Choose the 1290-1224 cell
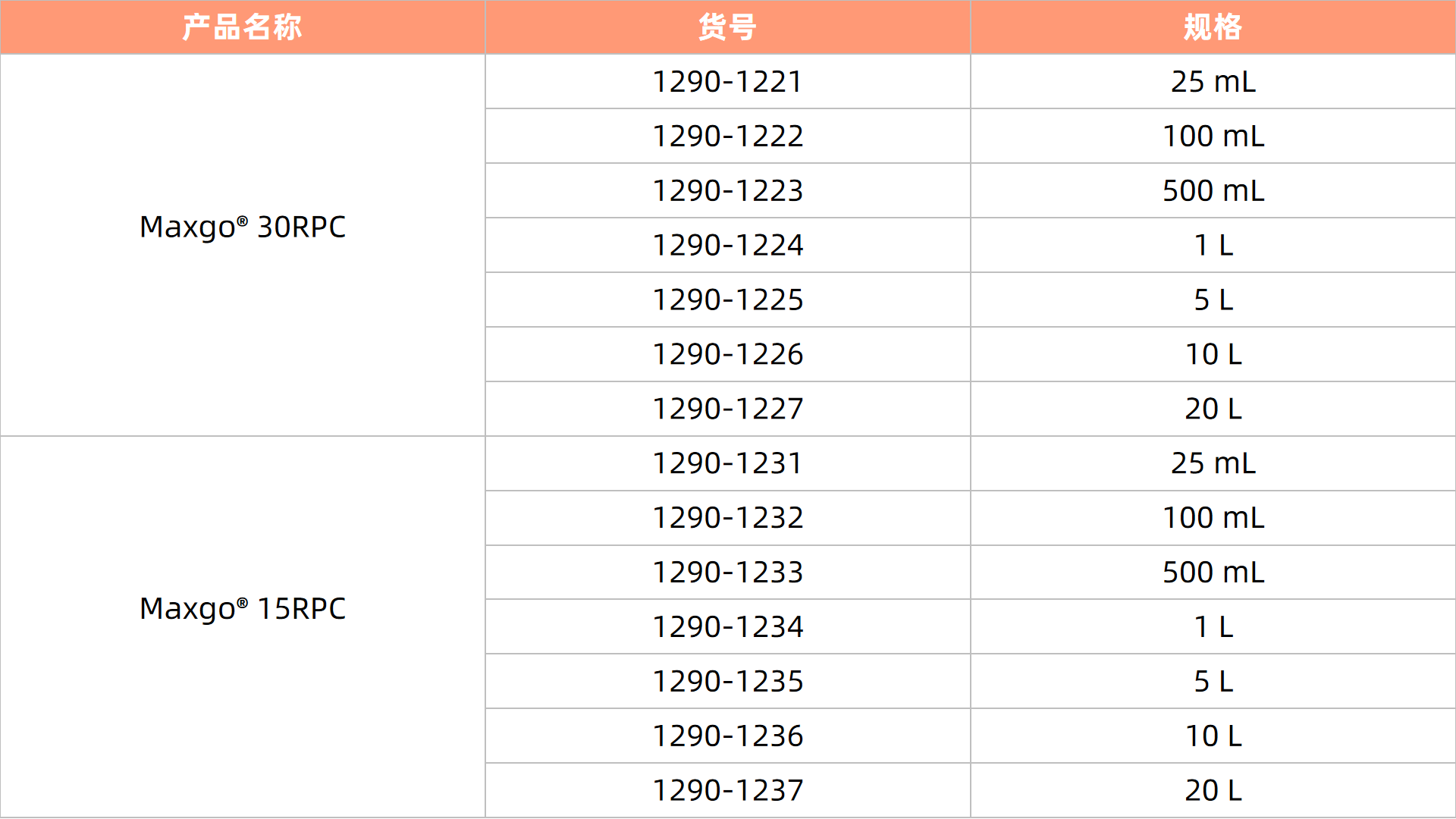This screenshot has height=819, width=1456. pos(727,246)
